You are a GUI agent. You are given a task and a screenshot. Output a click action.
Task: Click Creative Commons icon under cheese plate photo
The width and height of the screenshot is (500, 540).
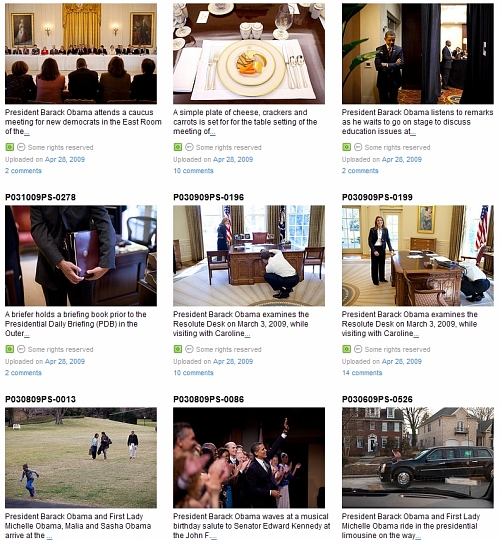coord(189,147)
